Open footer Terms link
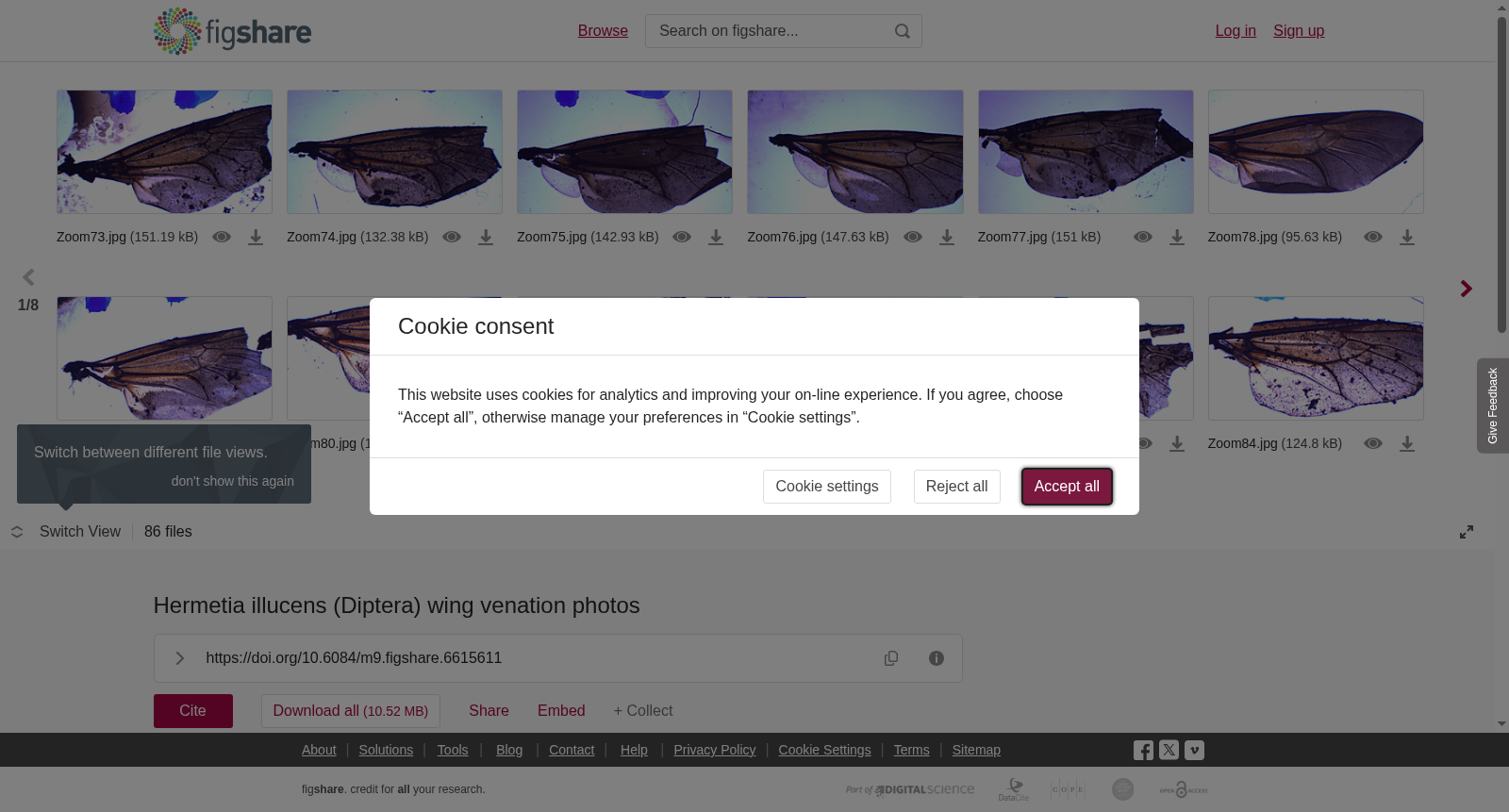This screenshot has width=1509, height=812. 911,750
